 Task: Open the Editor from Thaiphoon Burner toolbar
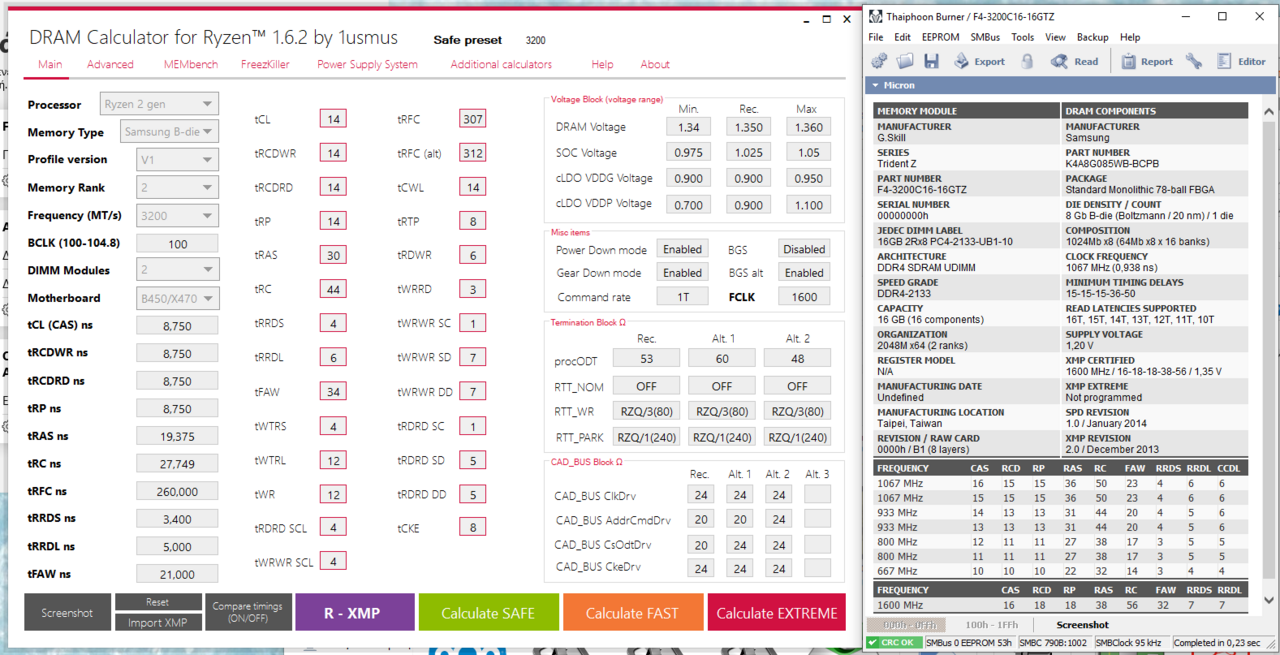(1241, 61)
